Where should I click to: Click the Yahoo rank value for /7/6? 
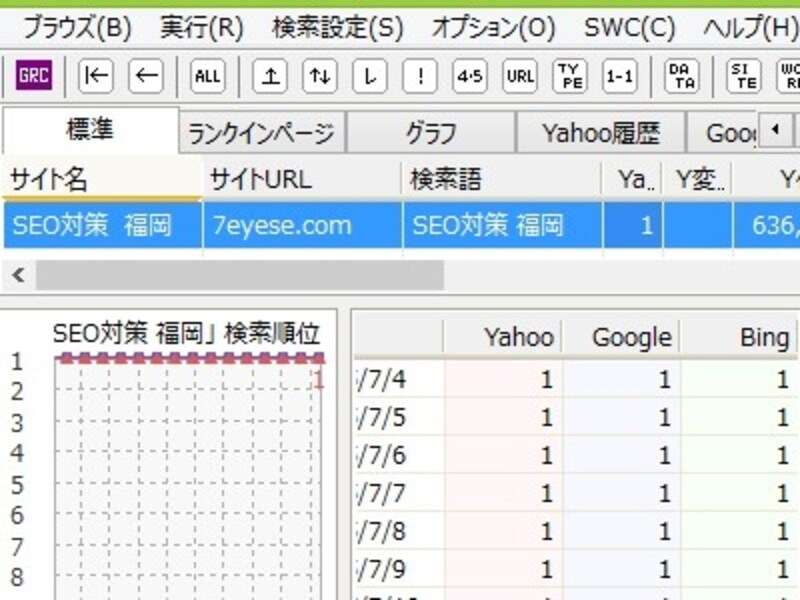[546, 456]
